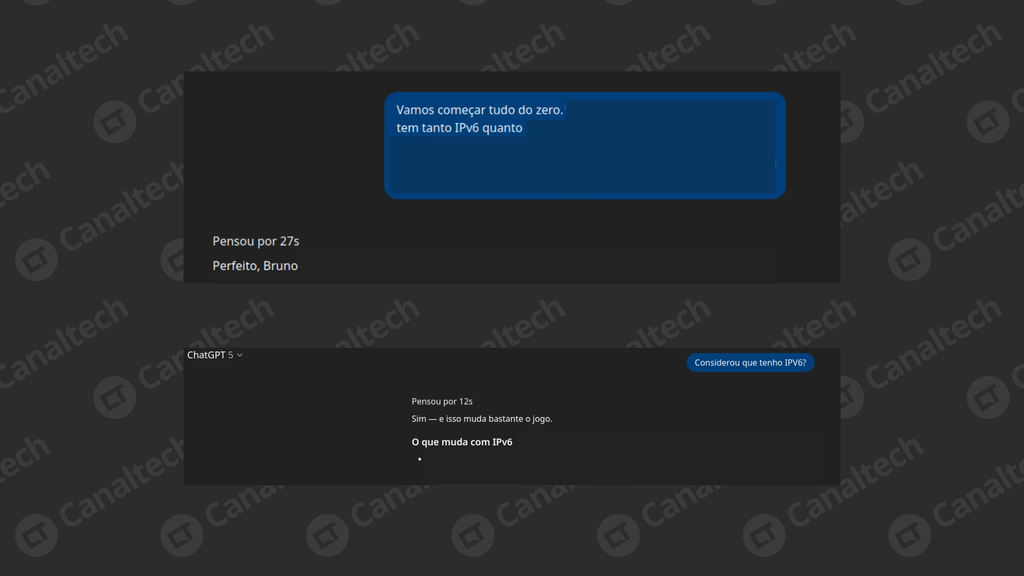The width and height of the screenshot is (1024, 576).
Task: Click the 'Pensou por 12s' thinking label
Action: tap(441, 401)
